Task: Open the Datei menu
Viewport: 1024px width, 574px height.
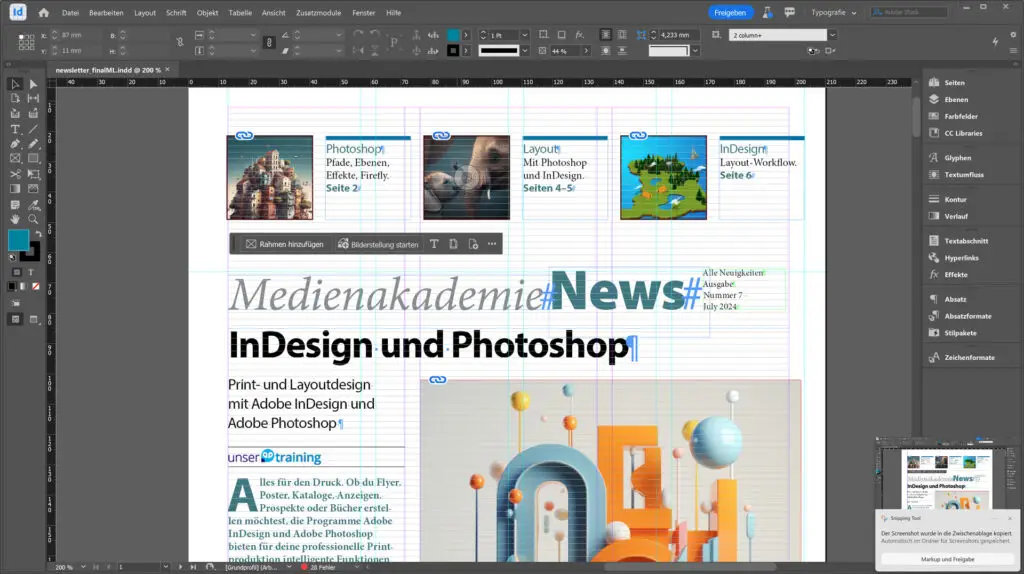Action: 70,12
